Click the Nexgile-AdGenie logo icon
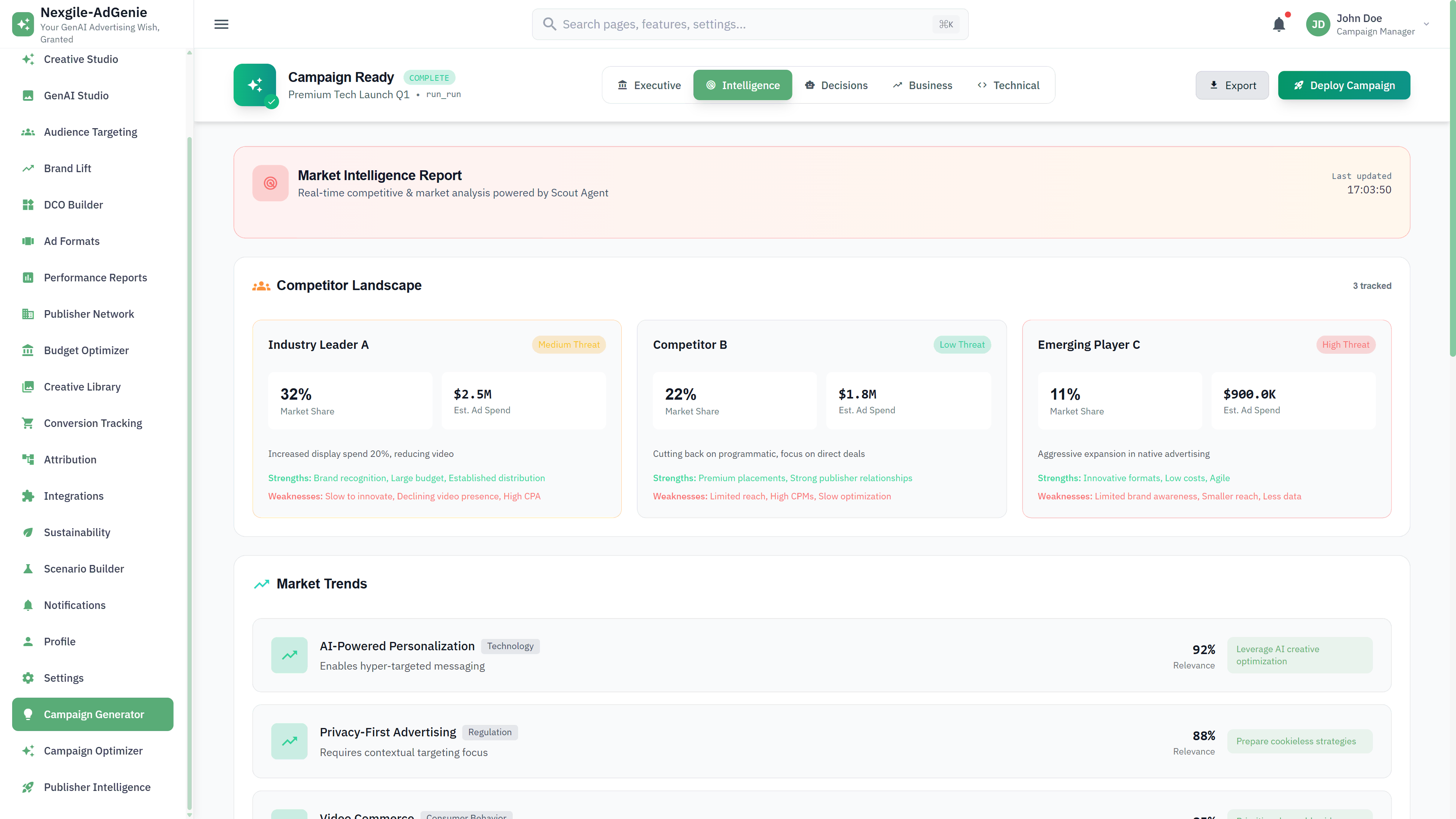The width and height of the screenshot is (1456, 819). click(x=23, y=24)
